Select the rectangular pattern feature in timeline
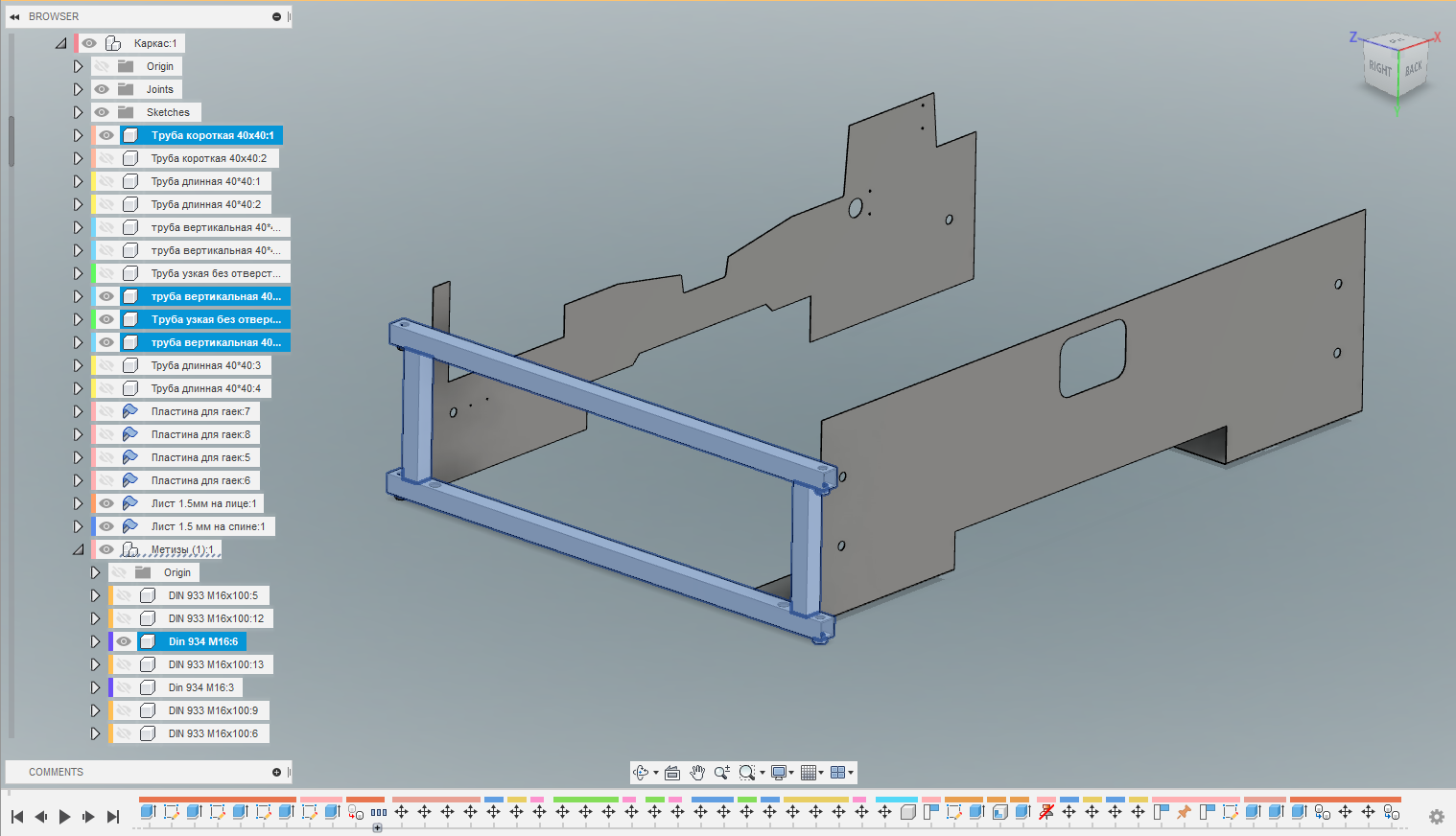The height and width of the screenshot is (836, 1456). (379, 812)
